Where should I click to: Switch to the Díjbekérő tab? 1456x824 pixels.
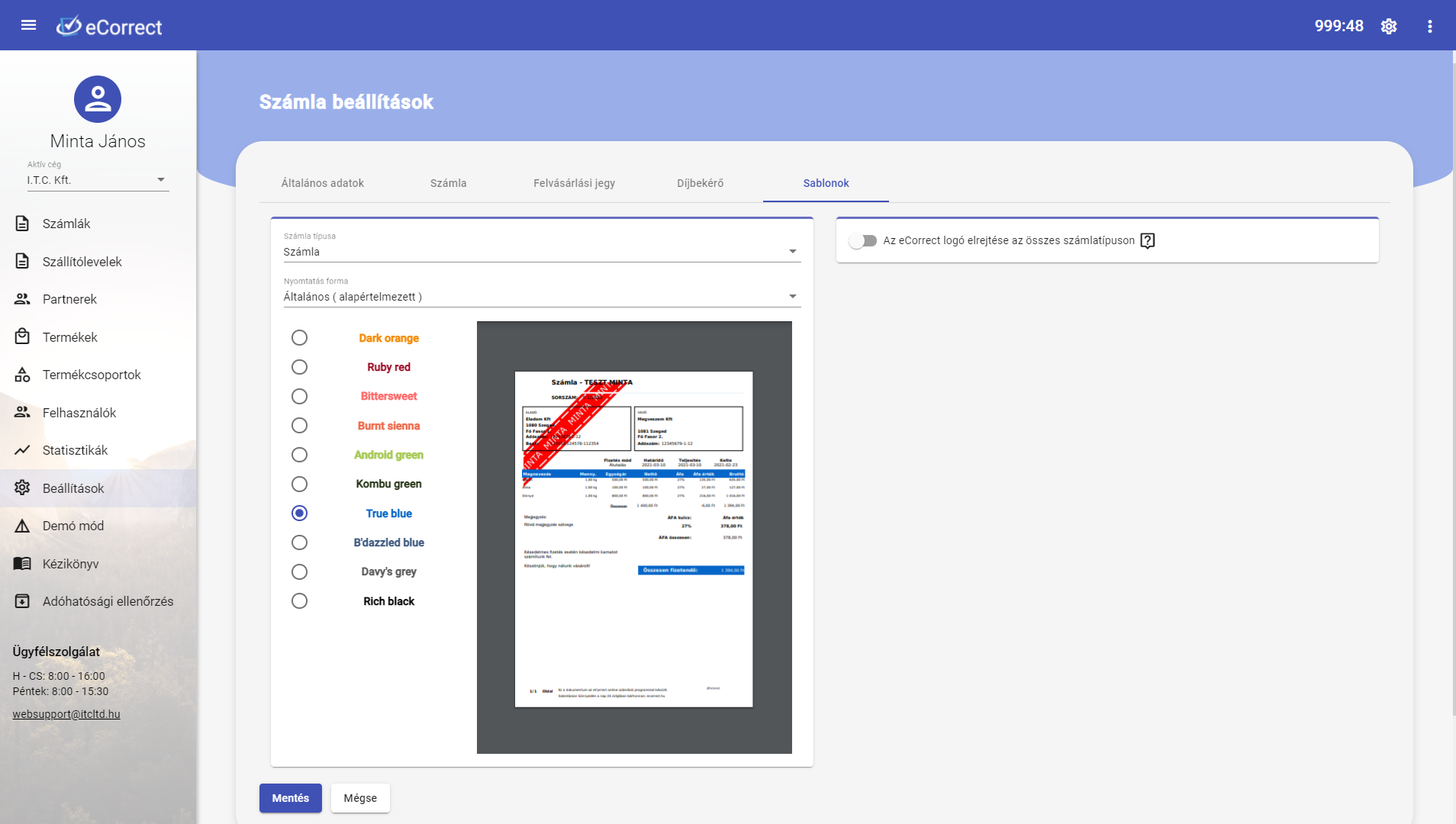point(700,183)
